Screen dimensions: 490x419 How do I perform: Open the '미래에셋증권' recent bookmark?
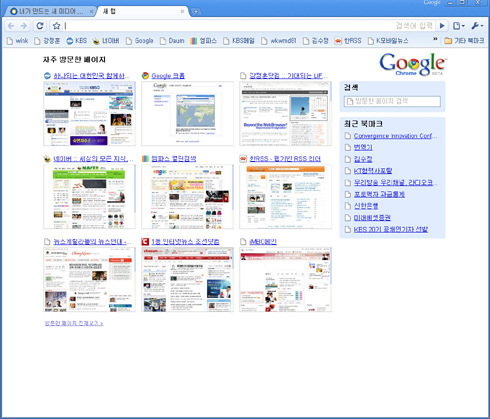pos(372,218)
